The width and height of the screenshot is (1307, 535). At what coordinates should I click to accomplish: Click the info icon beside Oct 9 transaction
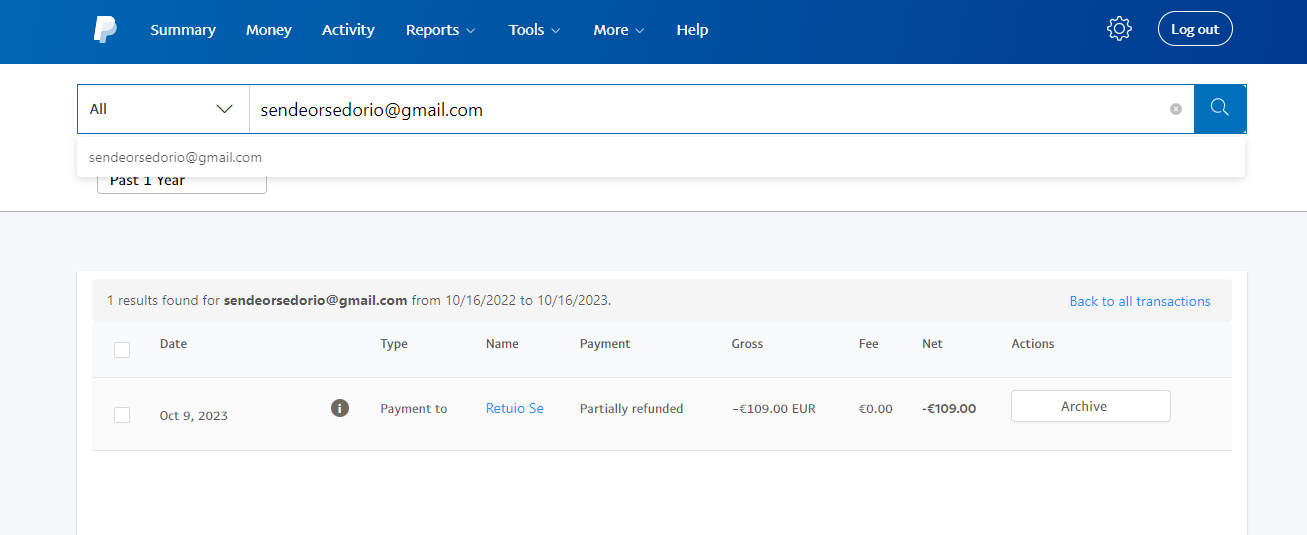(x=340, y=408)
